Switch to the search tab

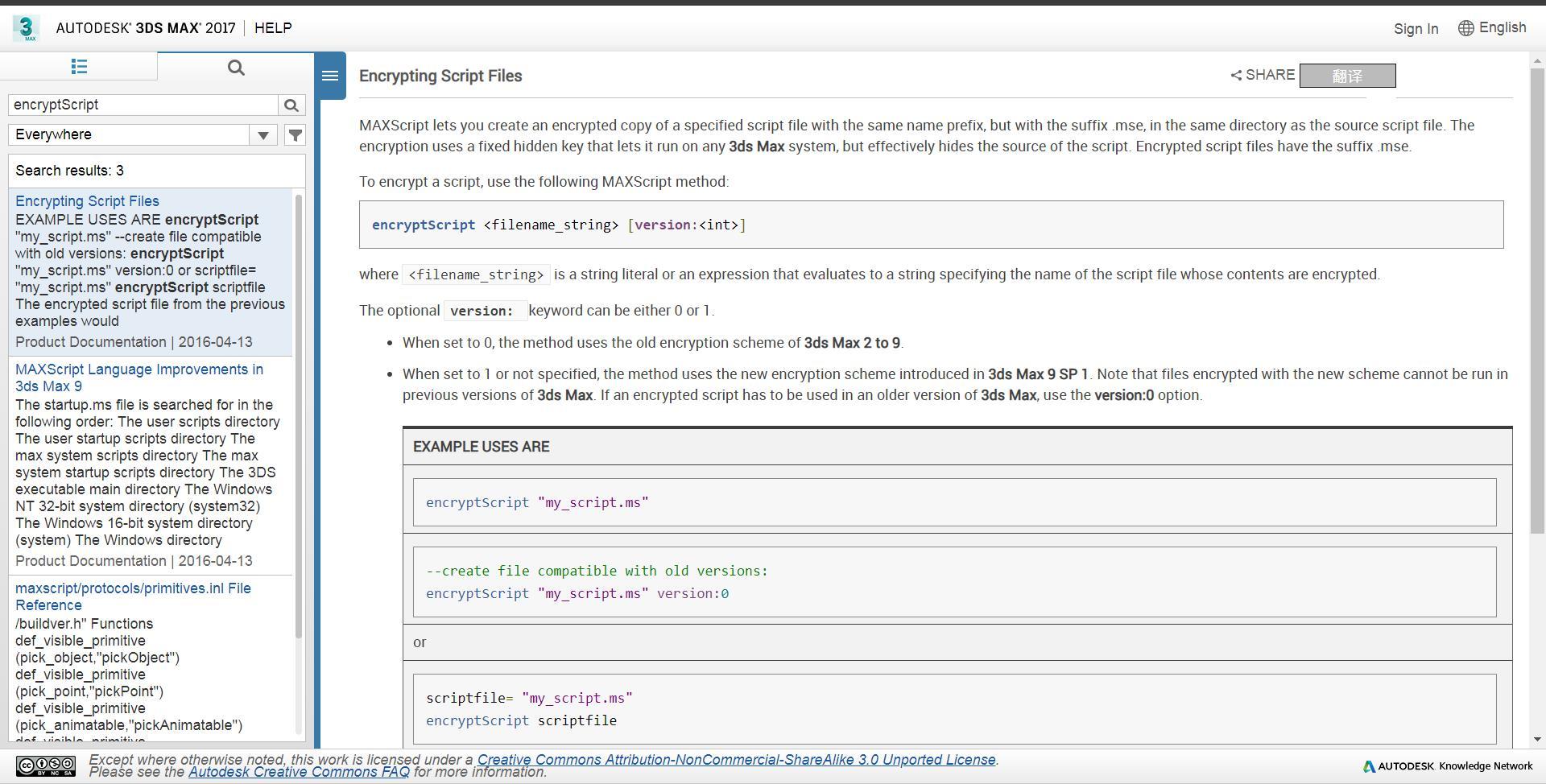coord(236,68)
